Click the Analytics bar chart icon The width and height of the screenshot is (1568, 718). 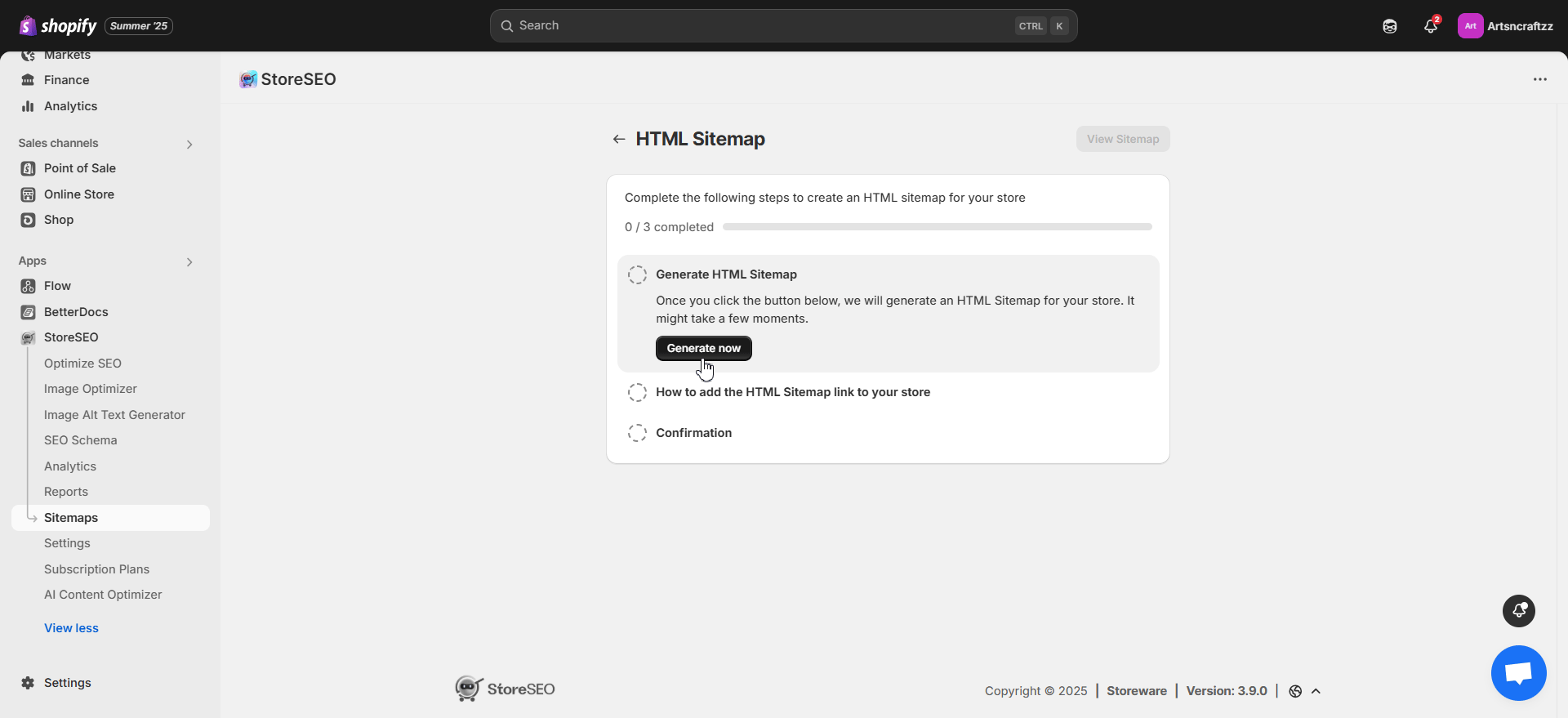point(28,106)
